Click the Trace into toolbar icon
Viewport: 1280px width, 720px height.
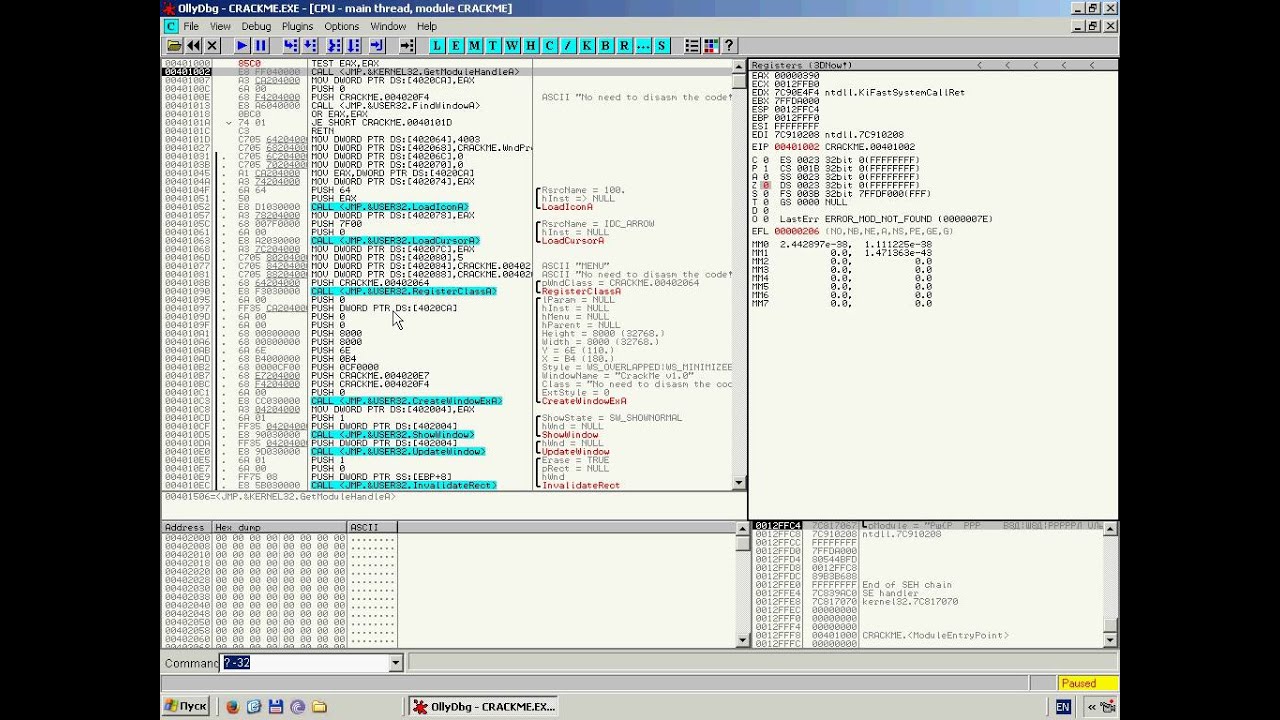(334, 46)
